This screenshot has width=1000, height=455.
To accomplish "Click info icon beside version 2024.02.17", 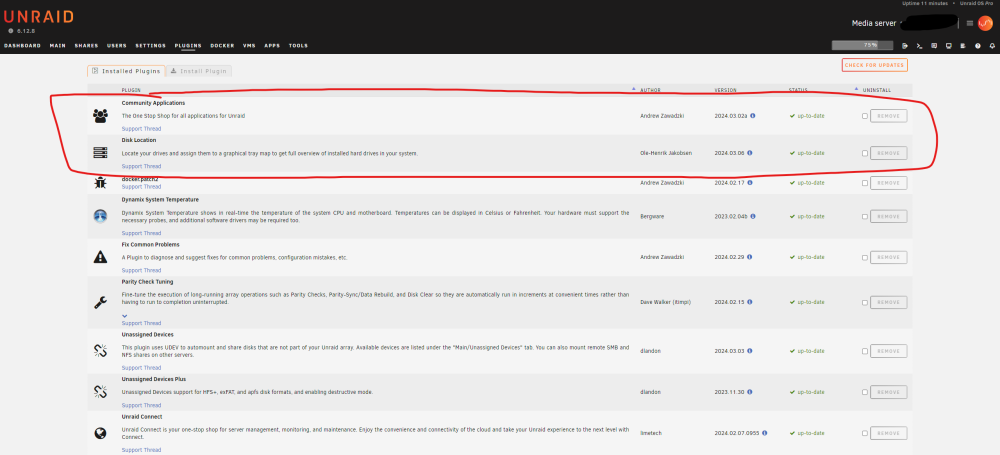I will pyautogui.click(x=749, y=183).
